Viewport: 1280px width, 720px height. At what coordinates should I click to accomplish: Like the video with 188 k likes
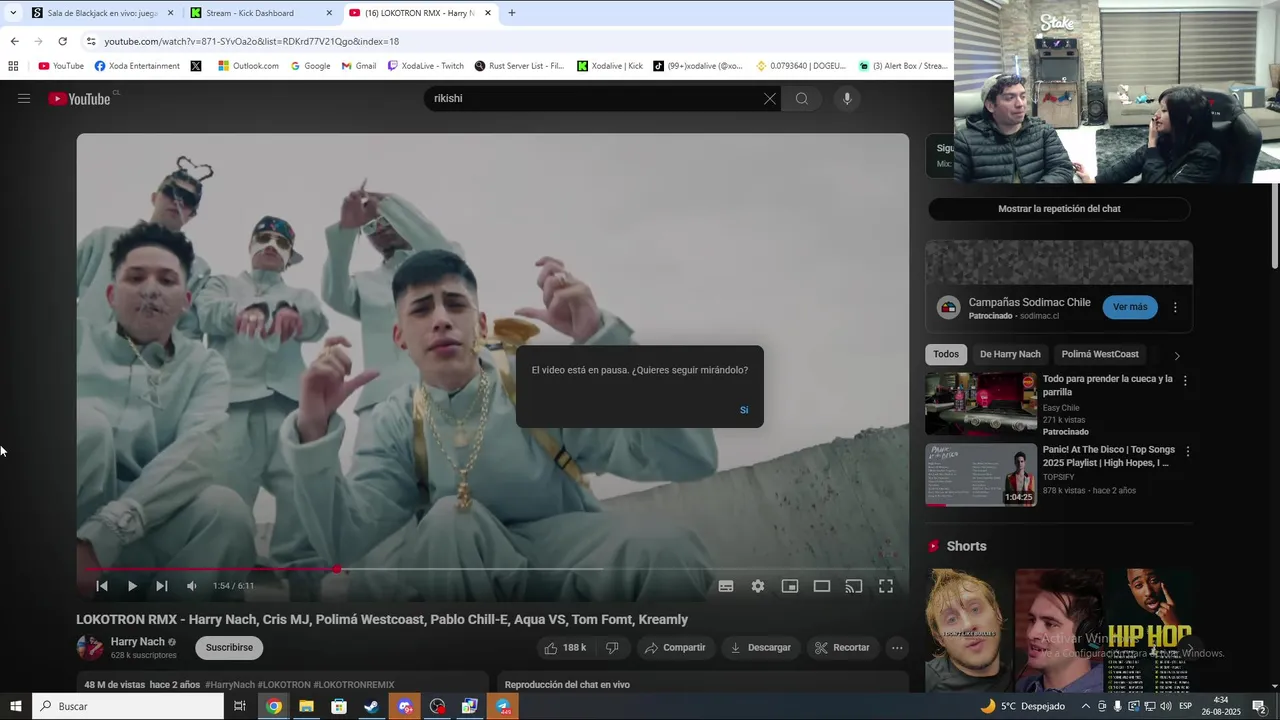pyautogui.click(x=565, y=648)
